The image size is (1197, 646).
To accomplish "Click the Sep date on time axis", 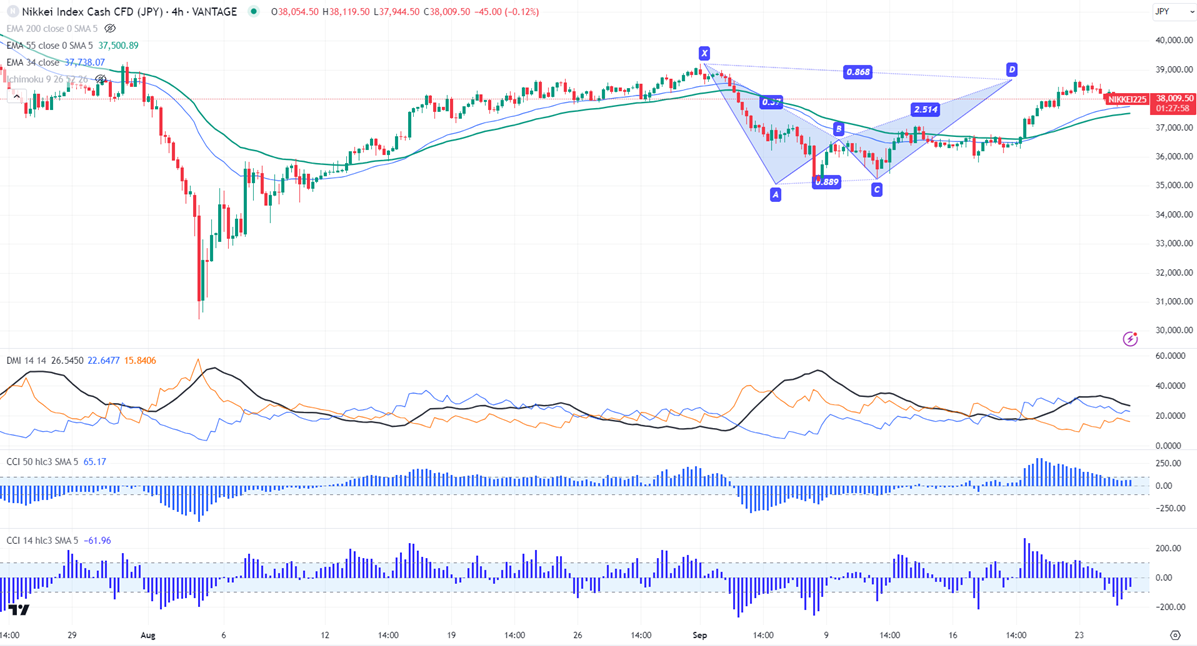I will [x=700, y=635].
